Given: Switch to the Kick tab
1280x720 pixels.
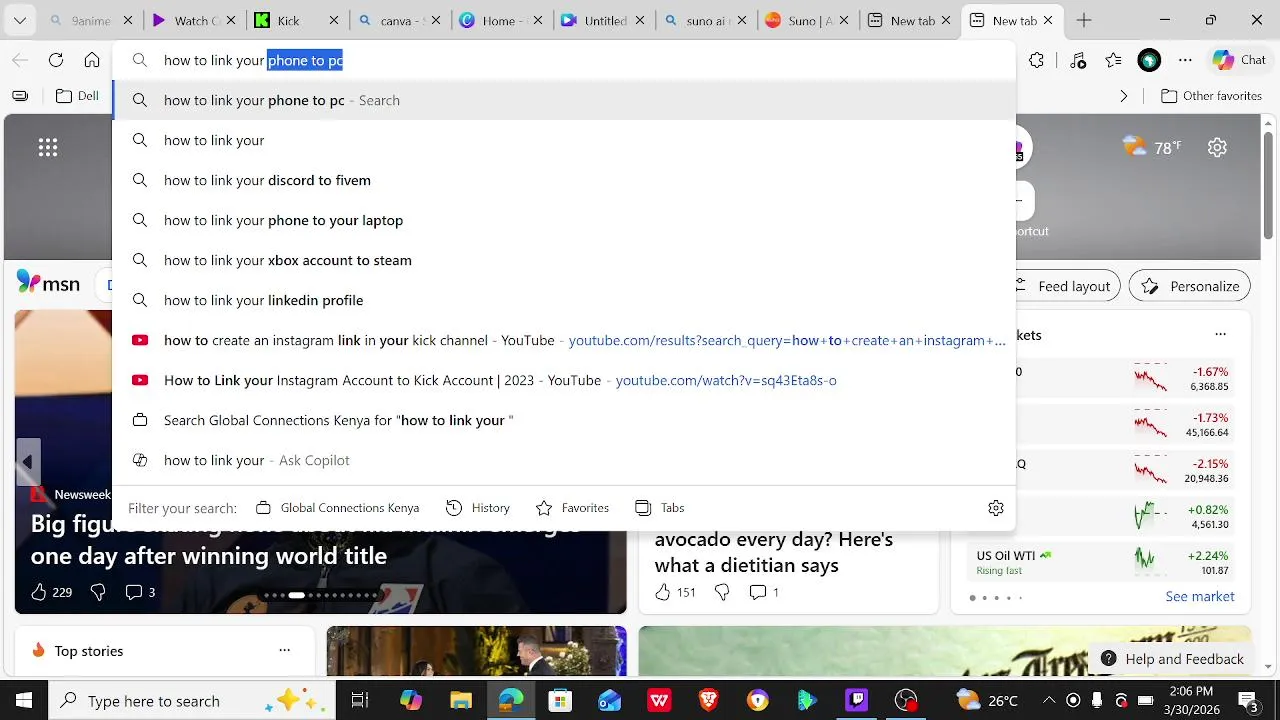Looking at the screenshot, I should click(295, 20).
